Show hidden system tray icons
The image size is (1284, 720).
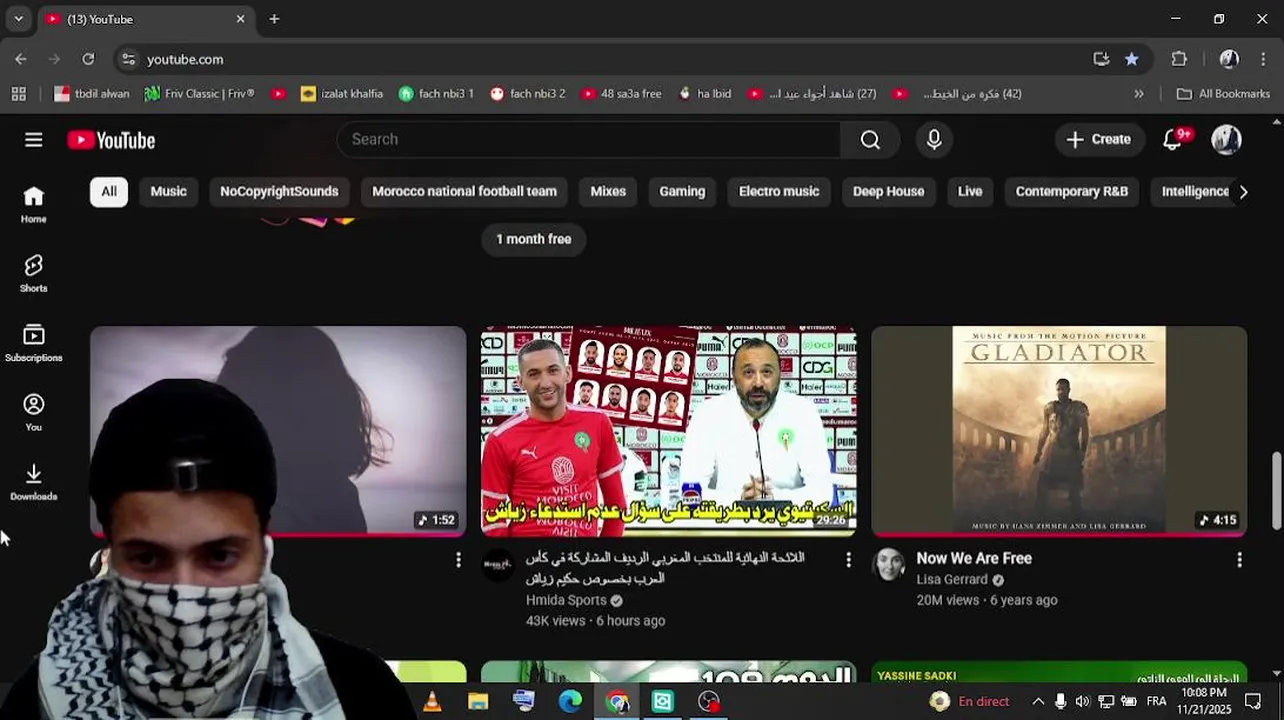pos(1038,701)
